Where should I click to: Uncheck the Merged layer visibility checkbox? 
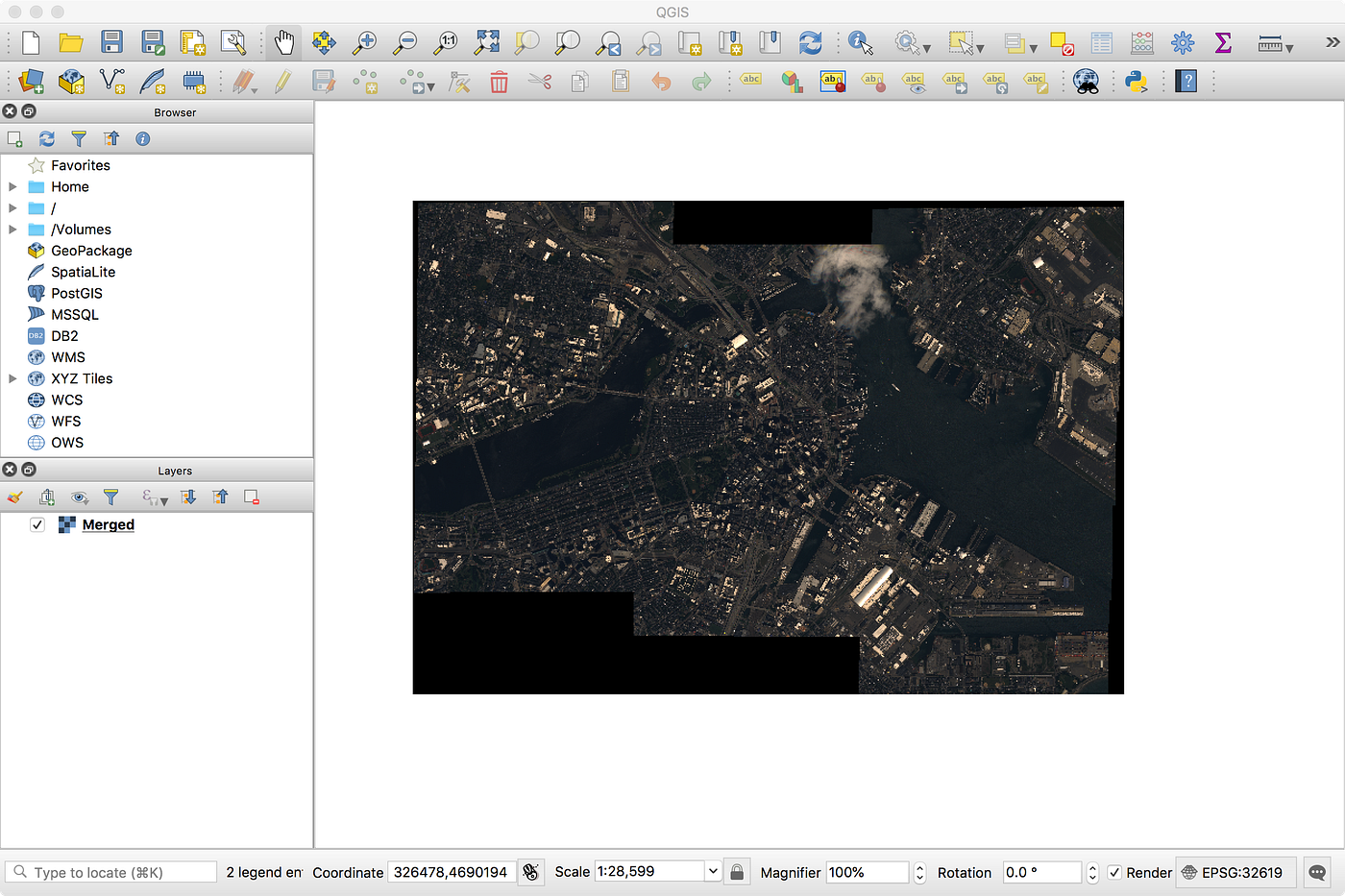[x=37, y=524]
